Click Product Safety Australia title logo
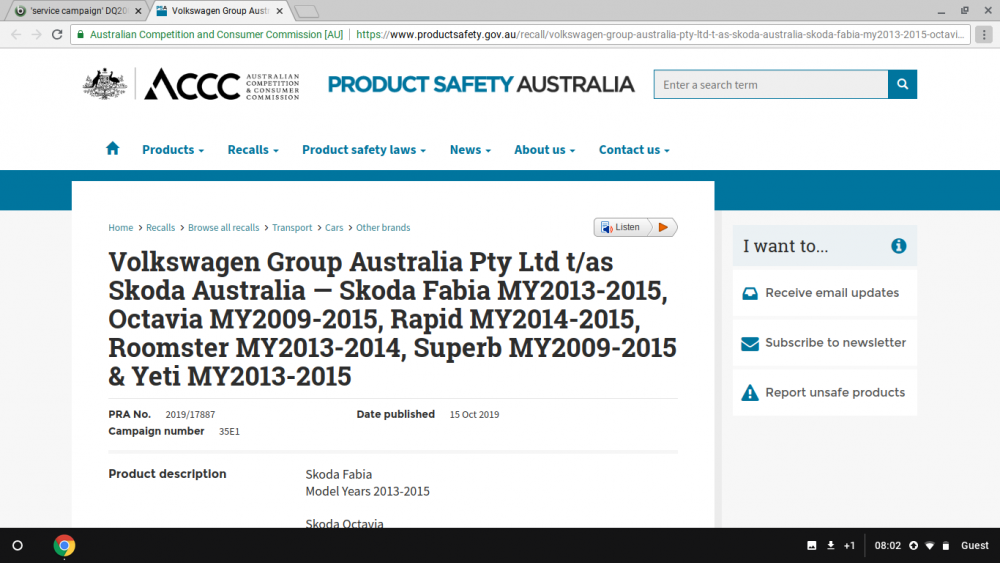The width and height of the screenshot is (1000, 563). tap(481, 84)
